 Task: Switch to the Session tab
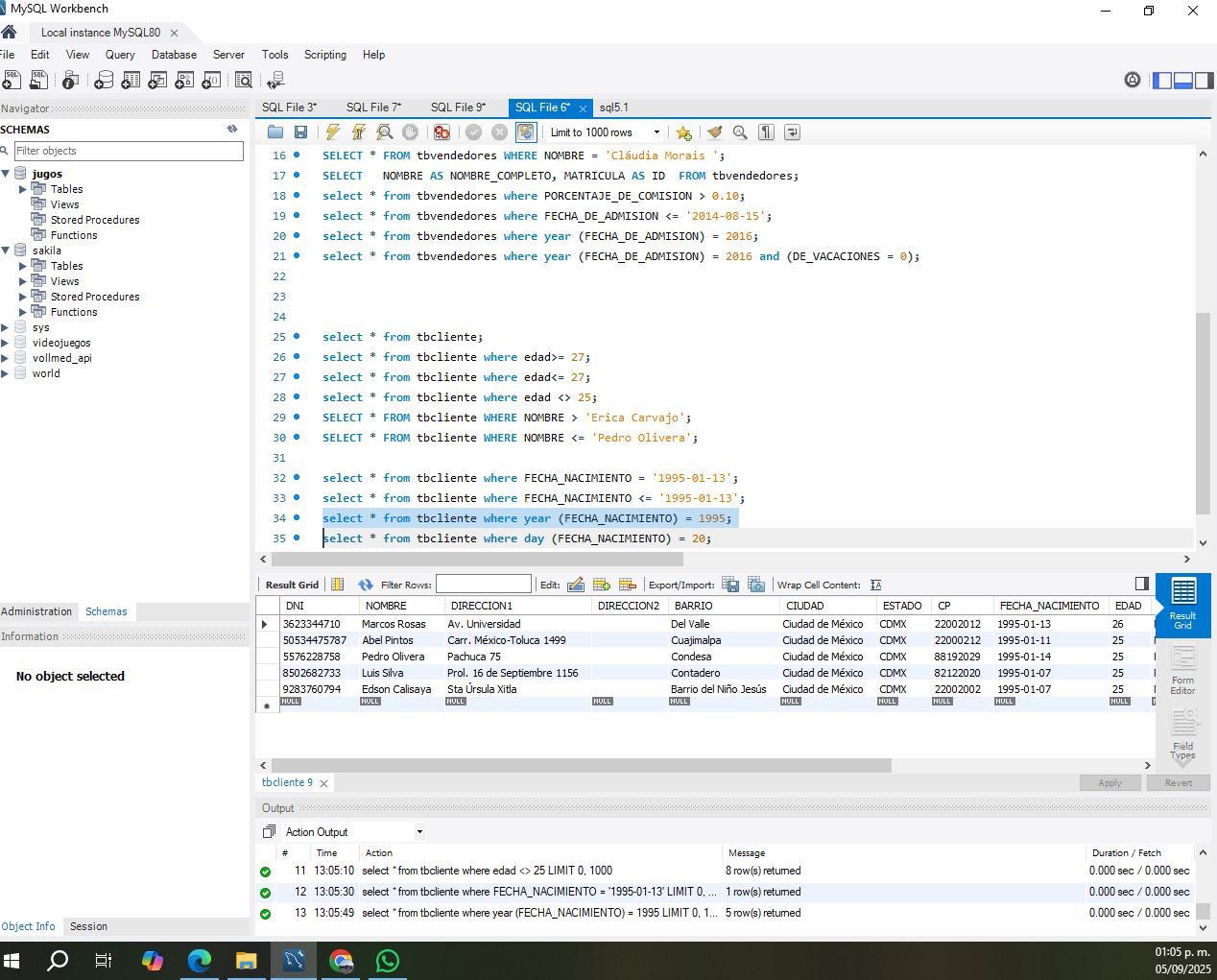point(88,926)
